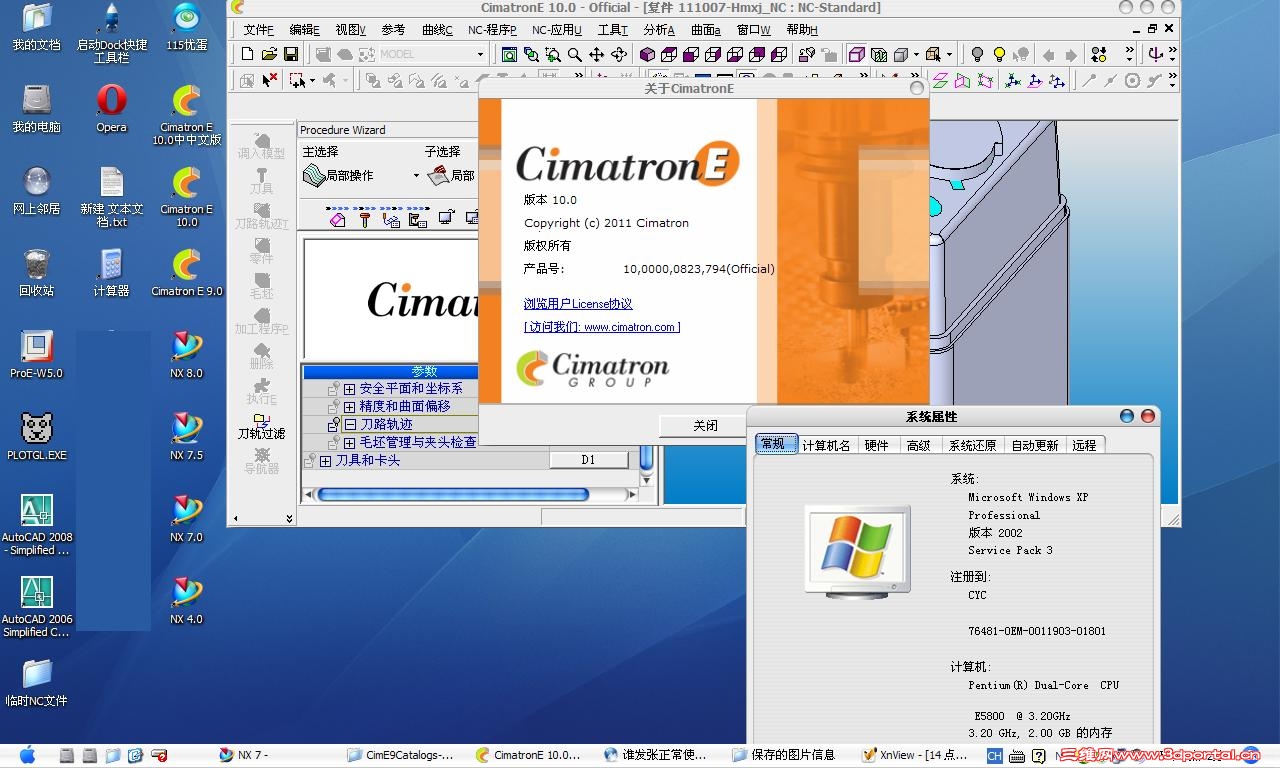Expand the 毛坯管理与夹头检查 parameter group
This screenshot has height=768, width=1280.
tap(350, 442)
